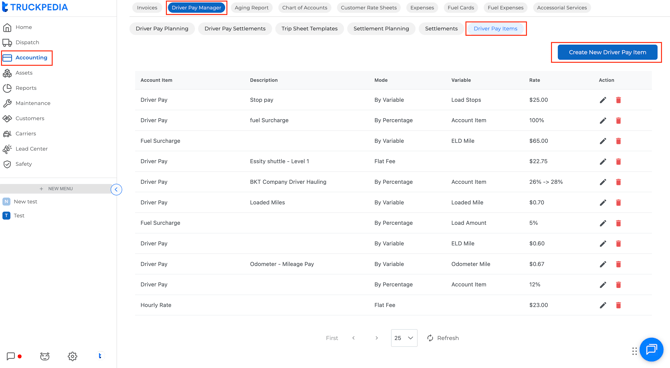Switch to the Invoices tab
The height and width of the screenshot is (368, 670).
tap(147, 8)
